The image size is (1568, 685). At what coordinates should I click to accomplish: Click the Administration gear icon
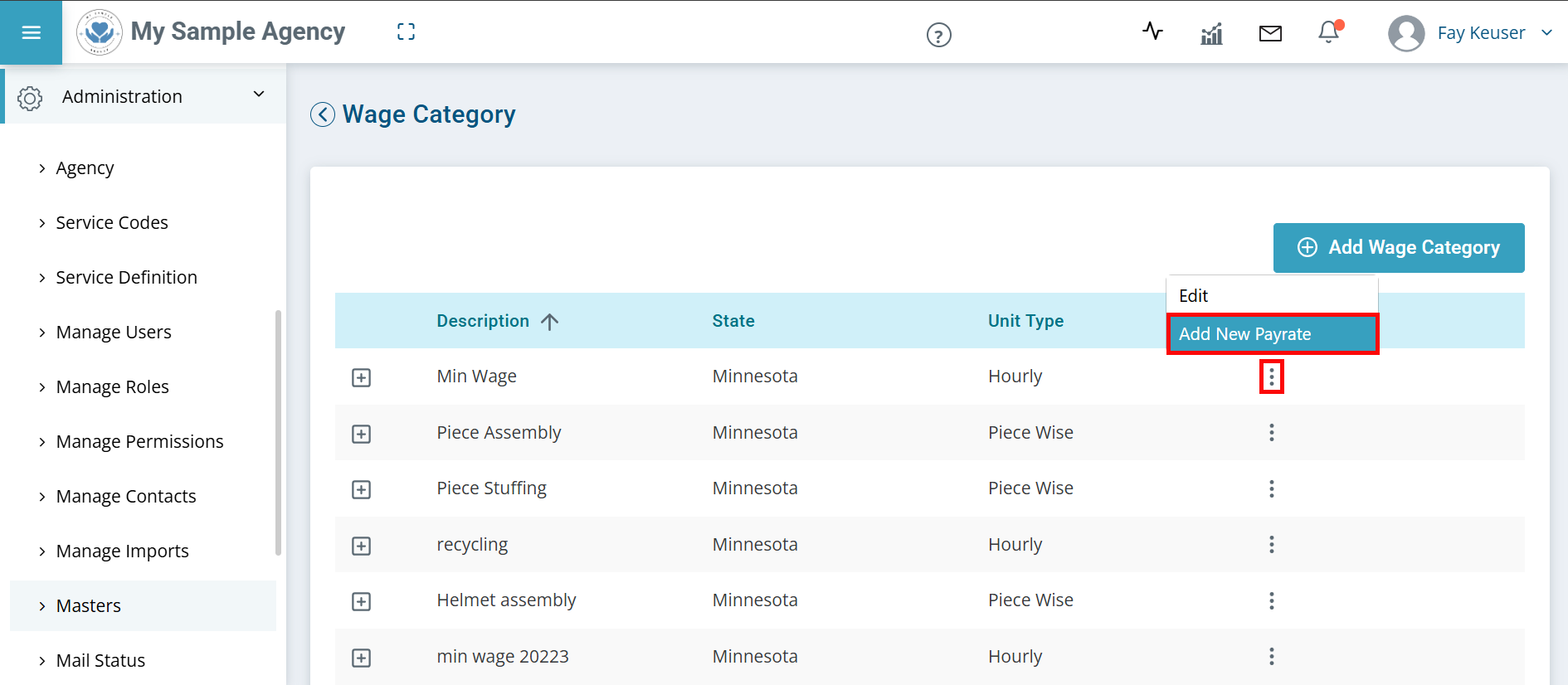pos(30,98)
